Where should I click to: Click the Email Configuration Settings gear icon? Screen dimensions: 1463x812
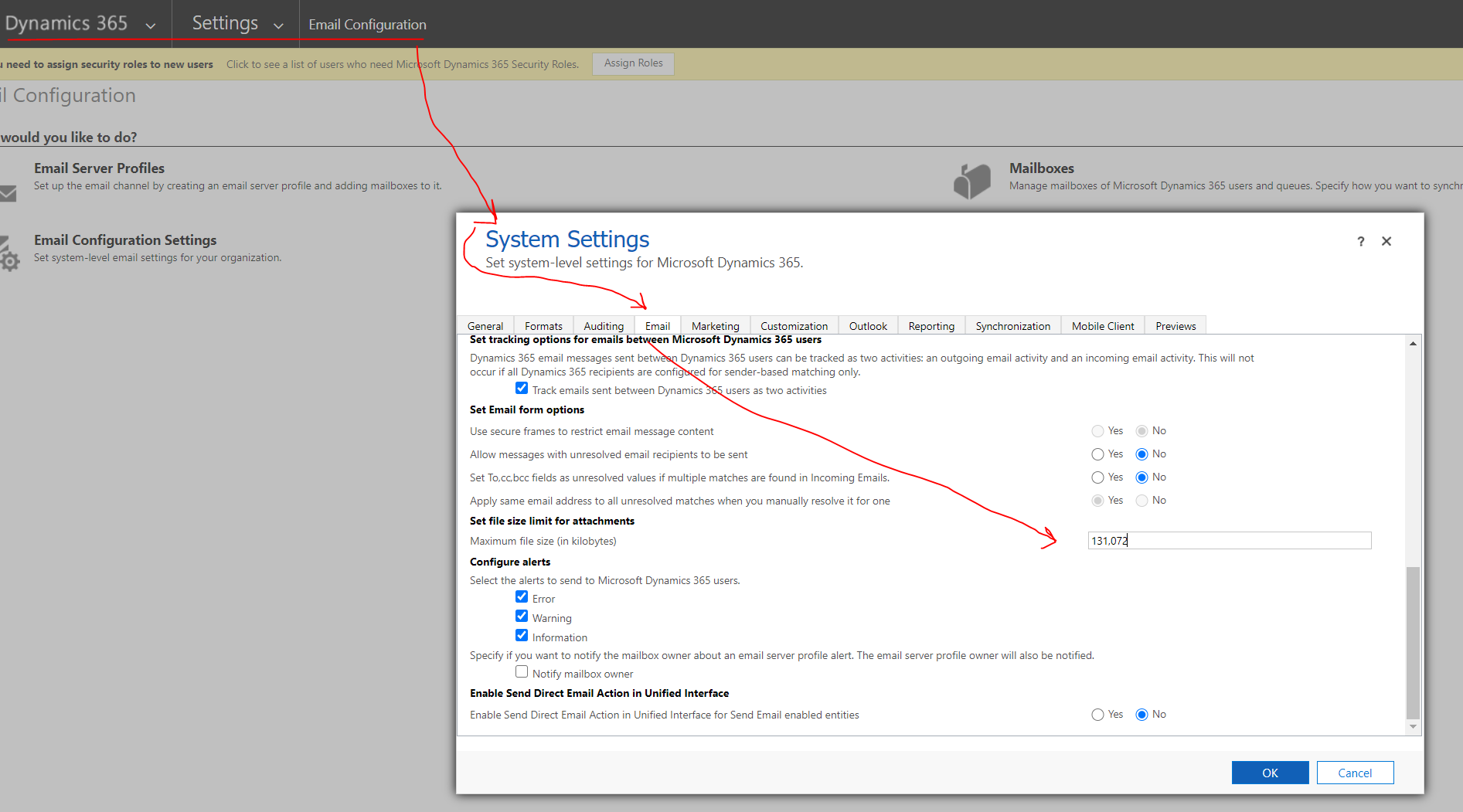point(9,254)
